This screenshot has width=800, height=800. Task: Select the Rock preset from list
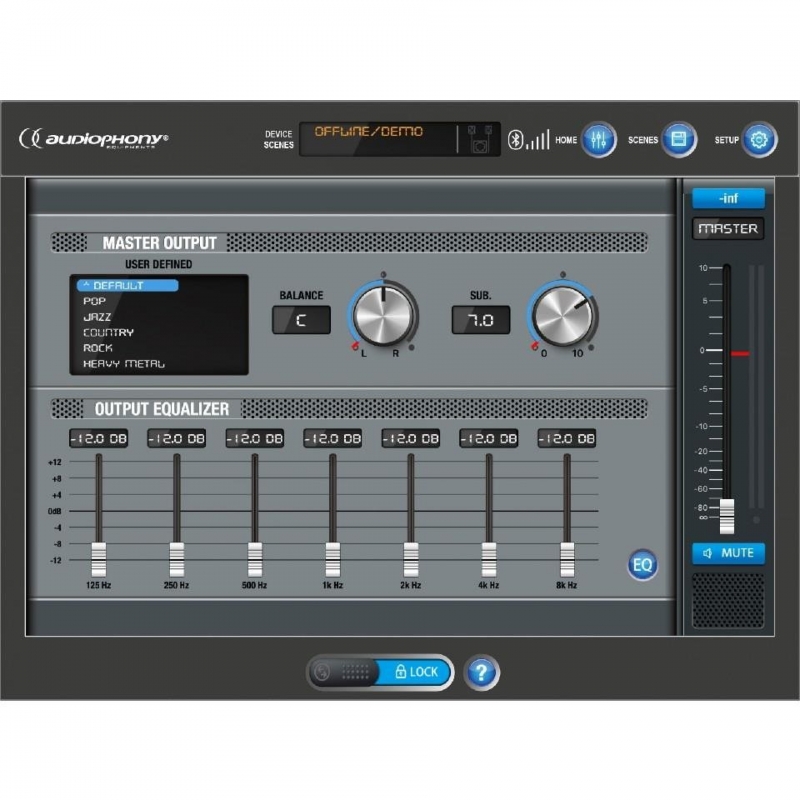tap(98, 348)
